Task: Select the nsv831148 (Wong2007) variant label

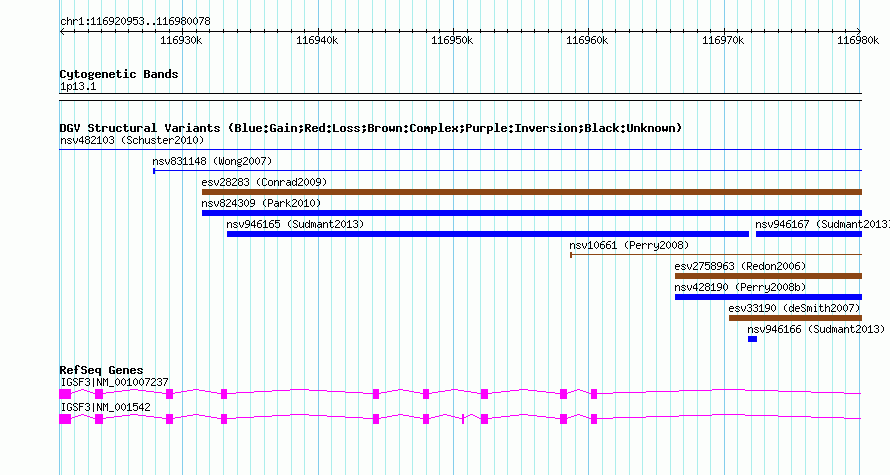Action: (x=212, y=161)
